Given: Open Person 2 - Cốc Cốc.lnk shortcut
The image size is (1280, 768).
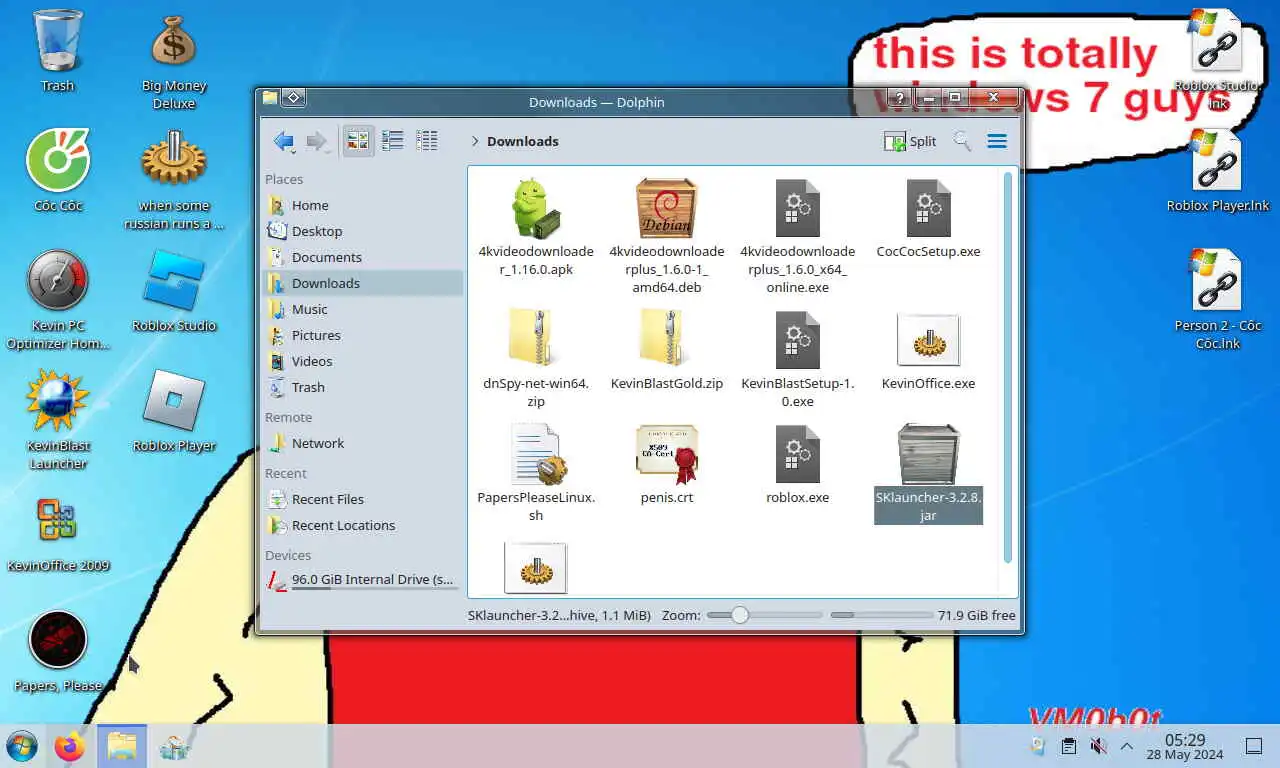Looking at the screenshot, I should (x=1217, y=300).
